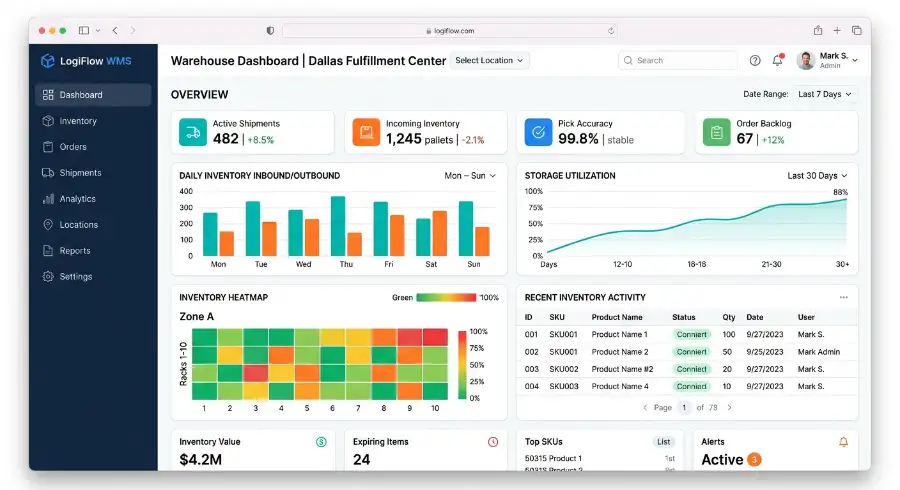900x490 pixels.
Task: Click the Dashboard grid icon
Action: click(48, 95)
